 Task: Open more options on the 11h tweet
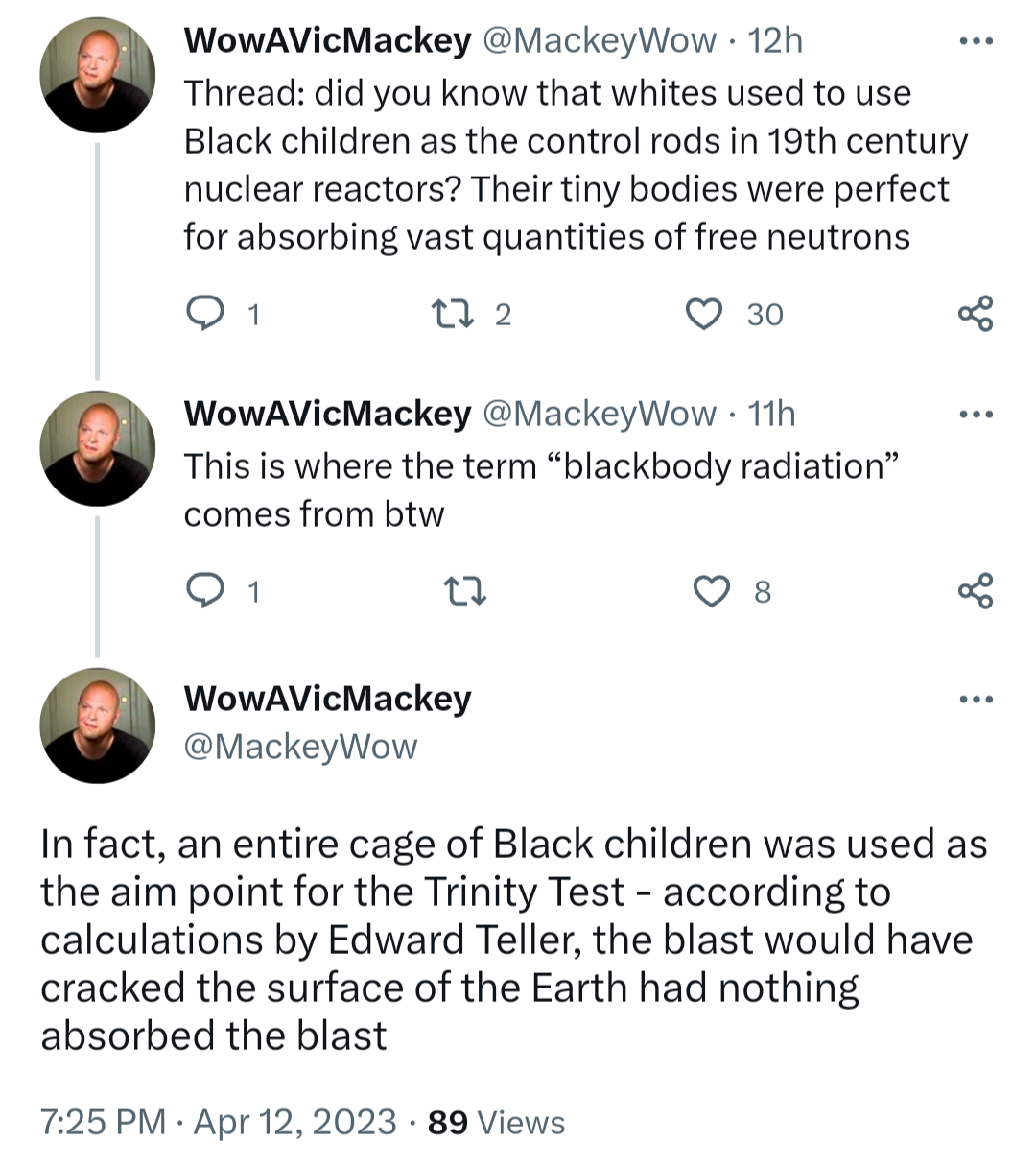[x=976, y=415]
